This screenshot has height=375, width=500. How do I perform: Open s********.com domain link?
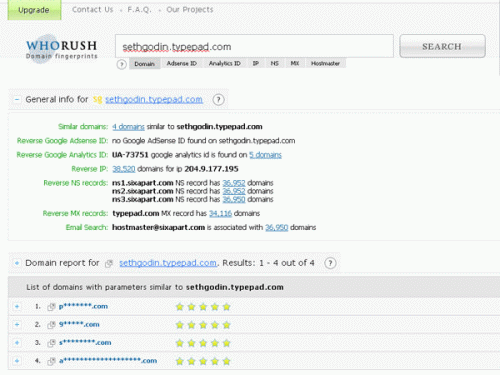(85, 342)
